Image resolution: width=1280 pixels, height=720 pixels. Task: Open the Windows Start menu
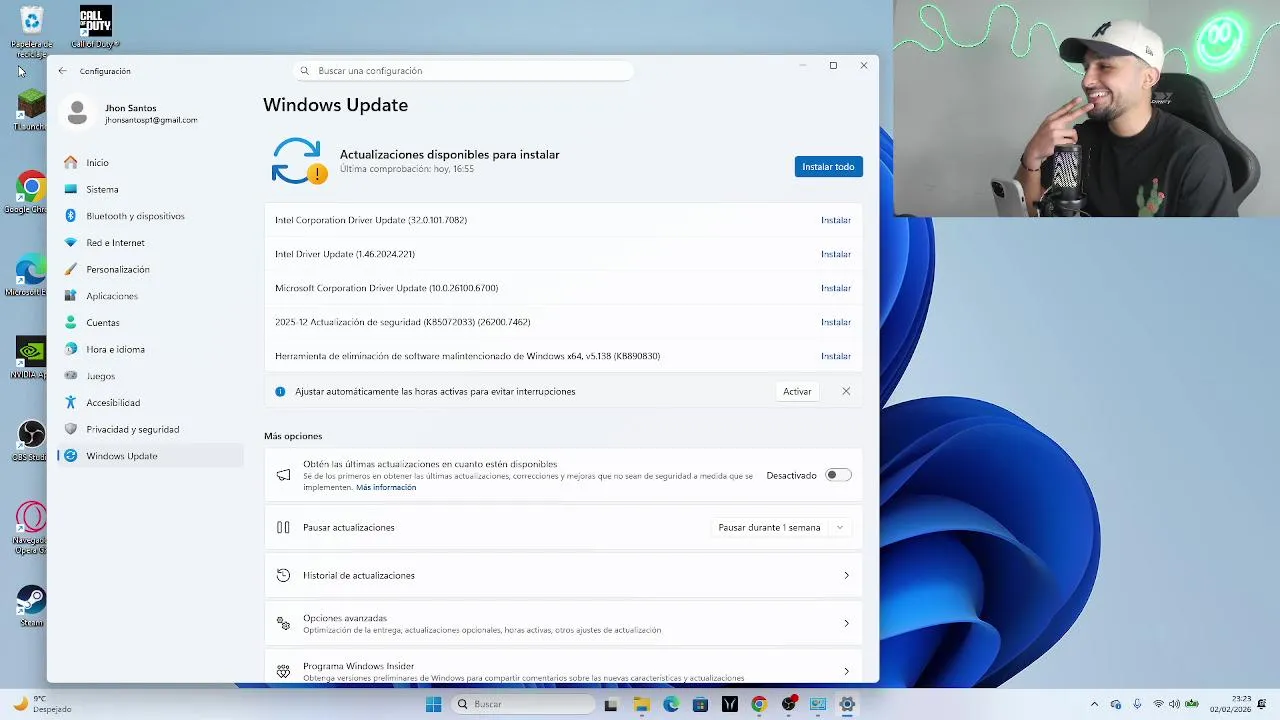[x=433, y=705]
